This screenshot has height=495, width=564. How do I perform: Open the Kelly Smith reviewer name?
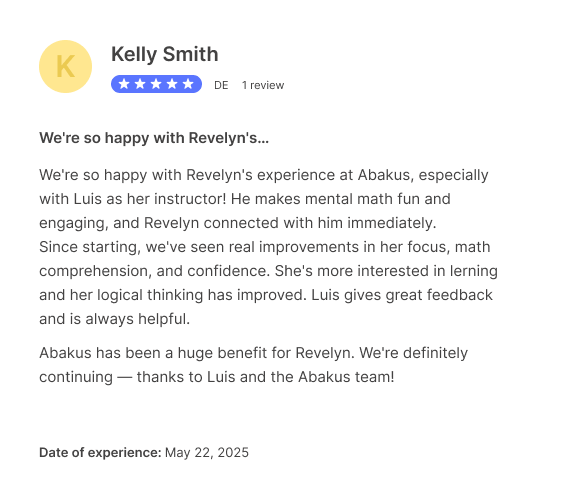coord(164,54)
